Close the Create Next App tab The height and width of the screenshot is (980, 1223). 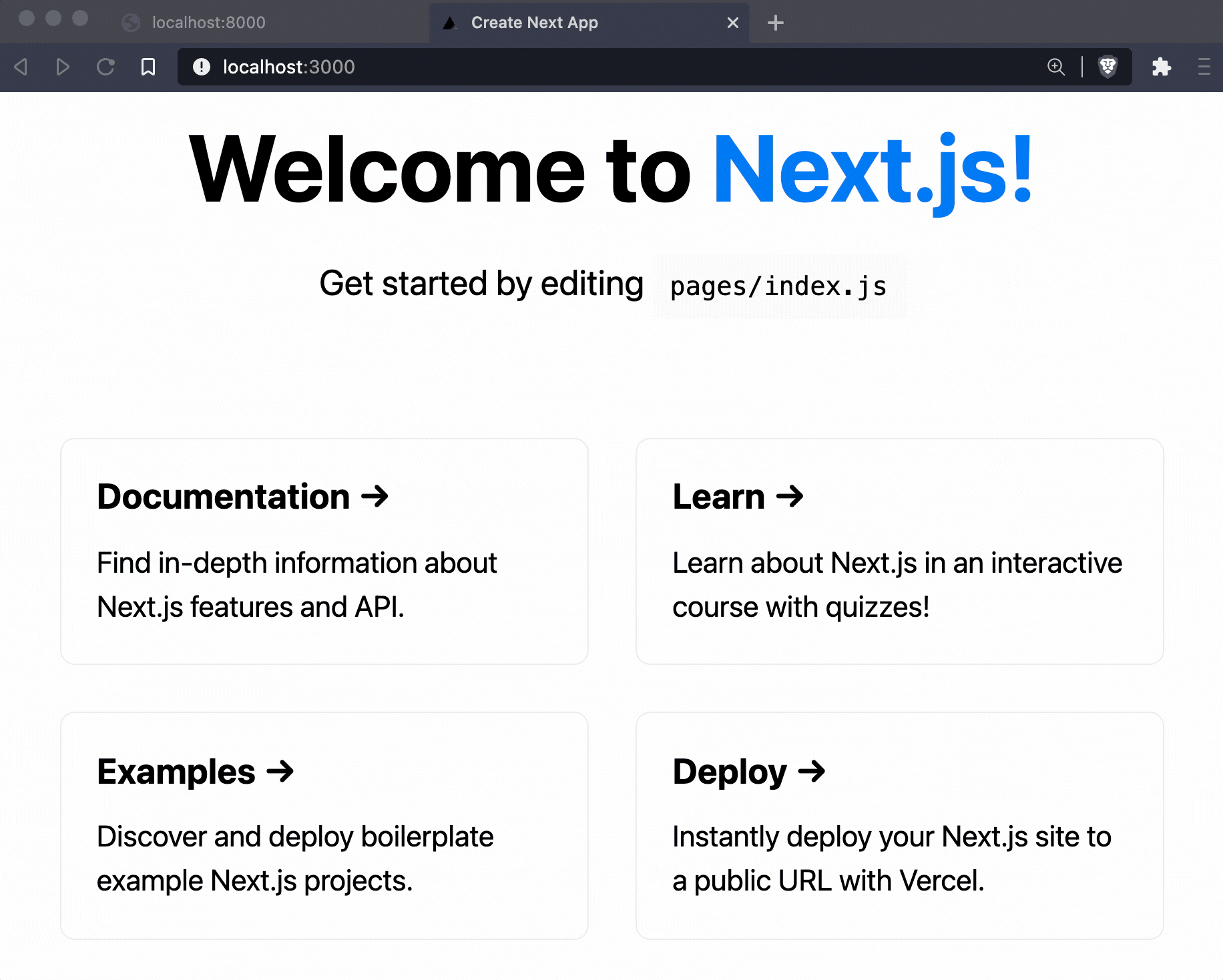(733, 22)
